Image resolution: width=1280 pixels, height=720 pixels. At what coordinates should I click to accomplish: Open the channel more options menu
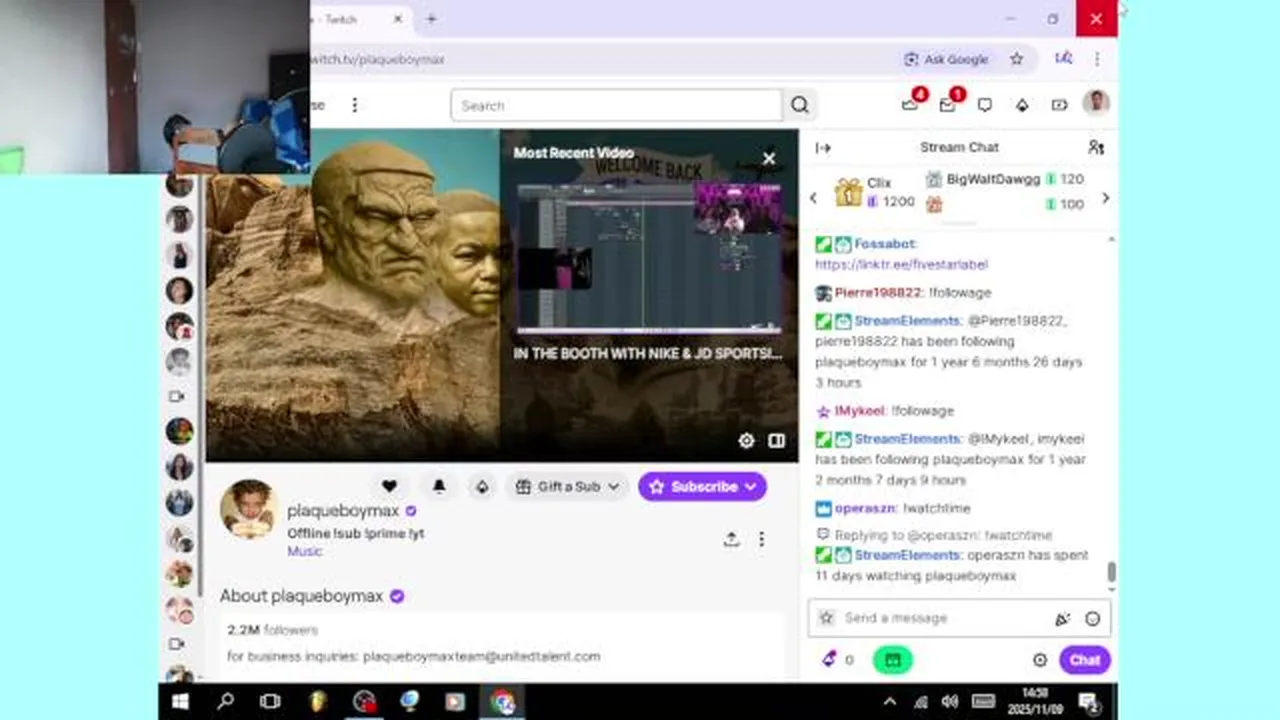(761, 539)
